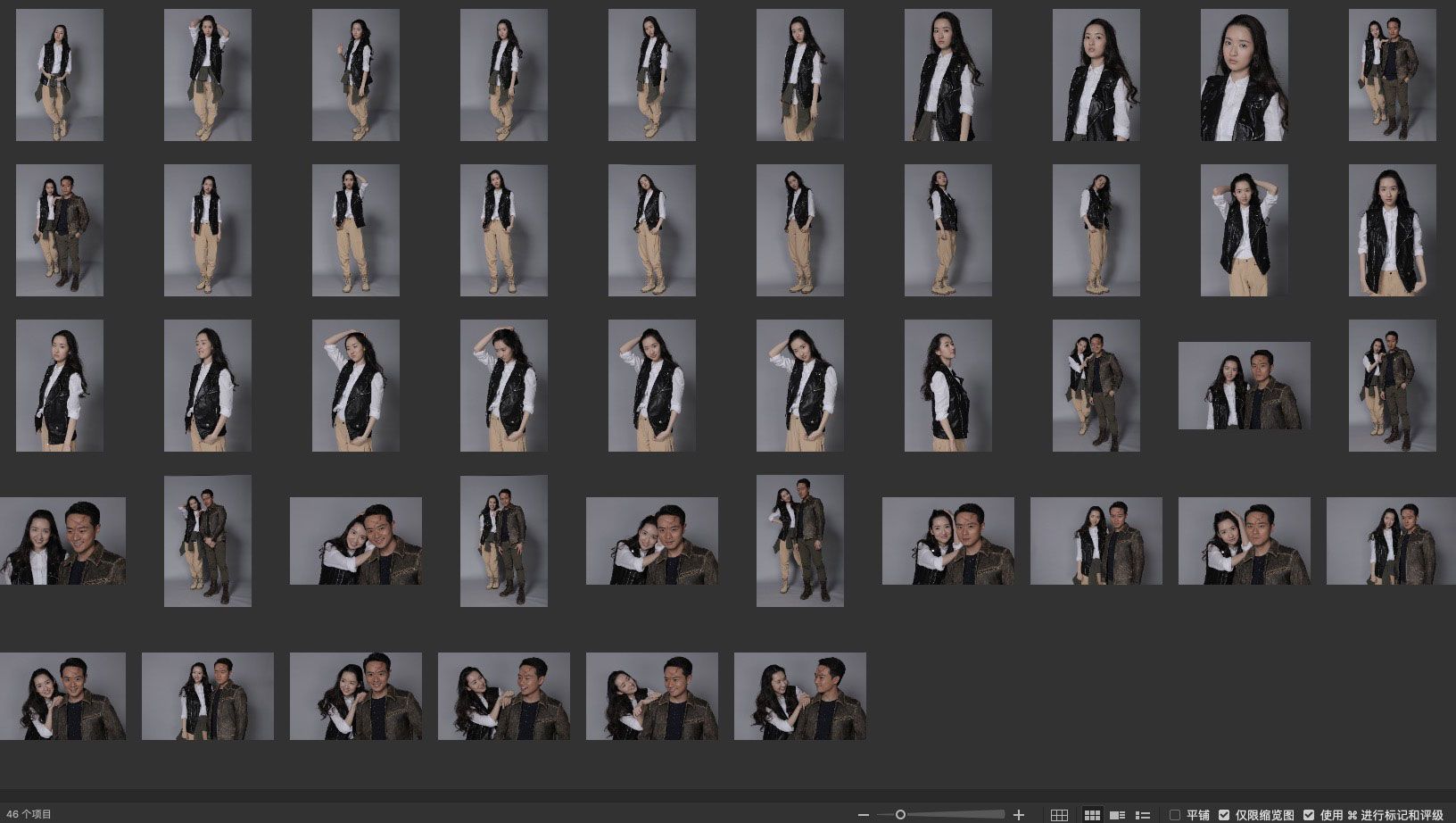Select the first thumbnail in fourth row
The height and width of the screenshot is (823, 1456).
[x=62, y=541]
